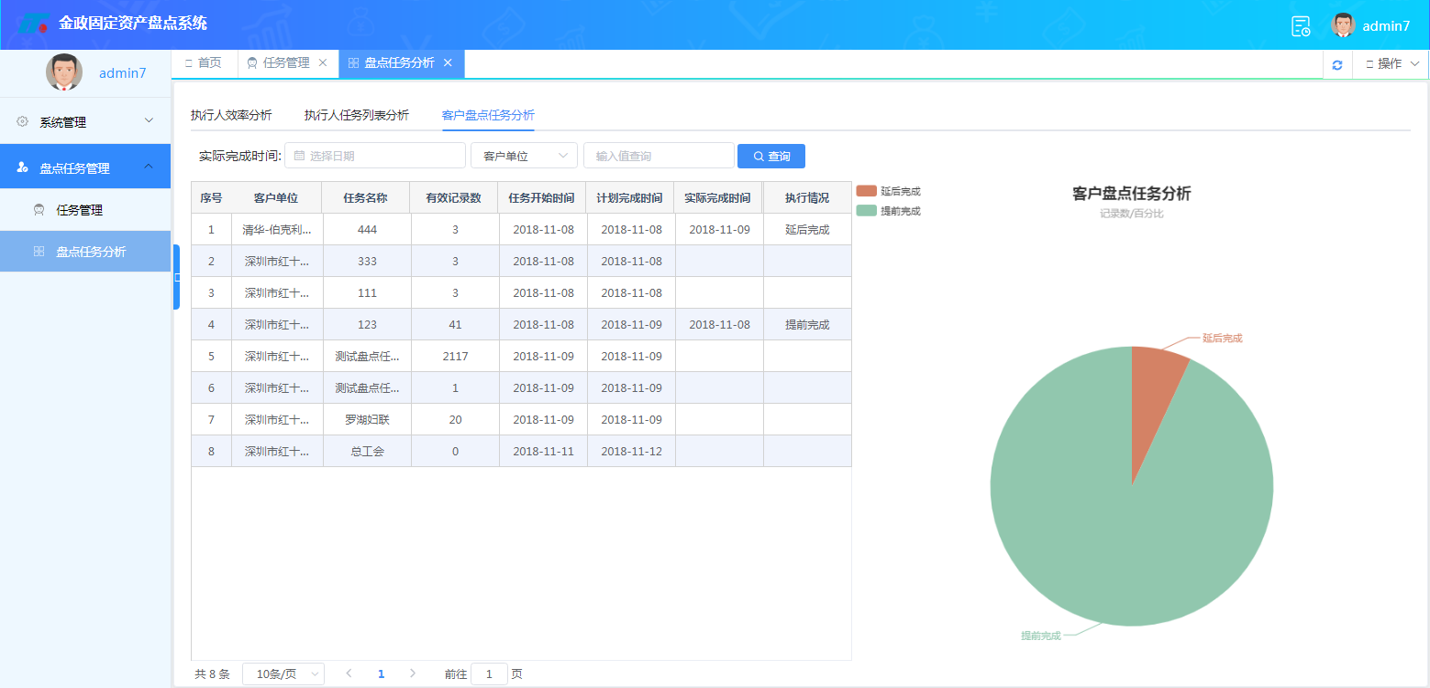Close the 任务管理 tab

[322, 63]
